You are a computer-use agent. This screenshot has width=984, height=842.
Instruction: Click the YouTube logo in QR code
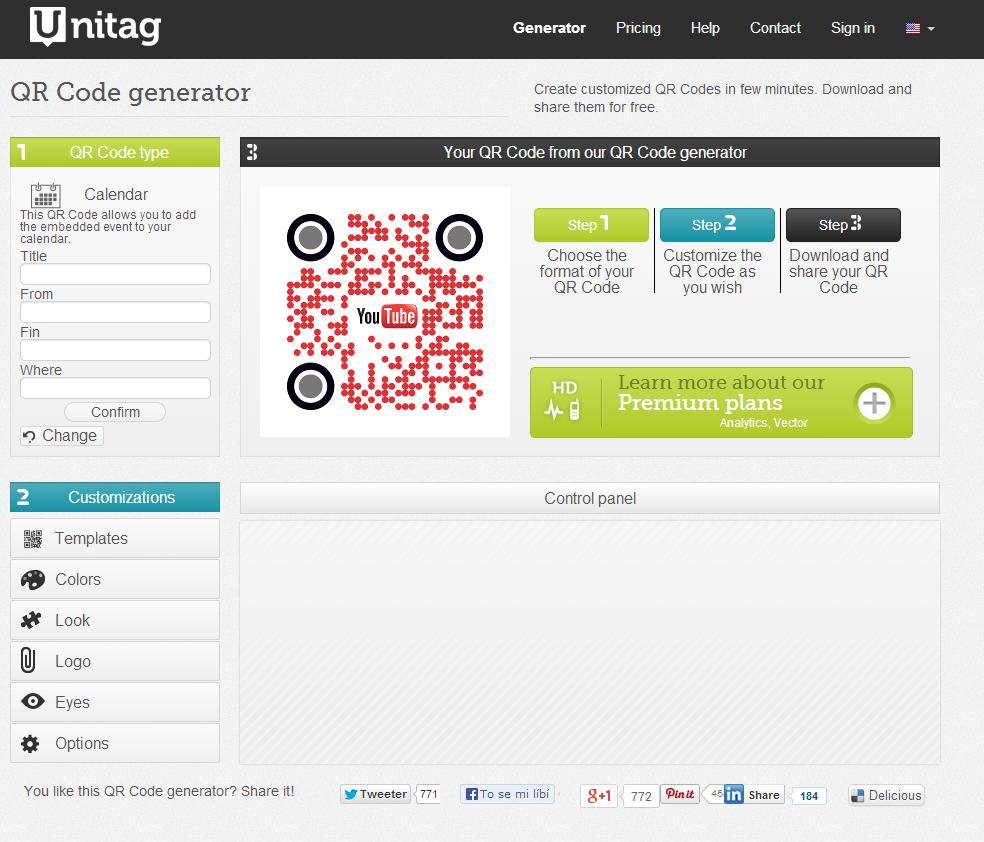tap(387, 316)
